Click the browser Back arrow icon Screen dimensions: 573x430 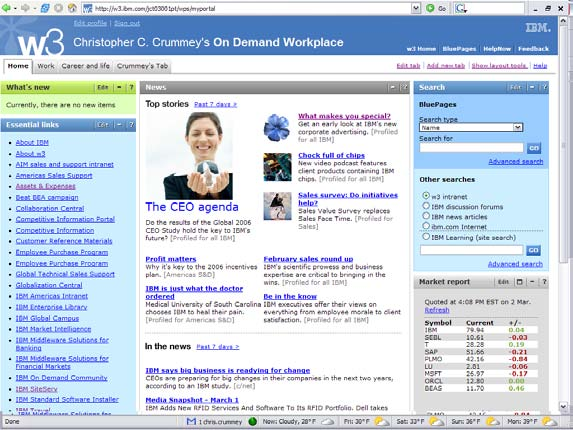point(7,8)
